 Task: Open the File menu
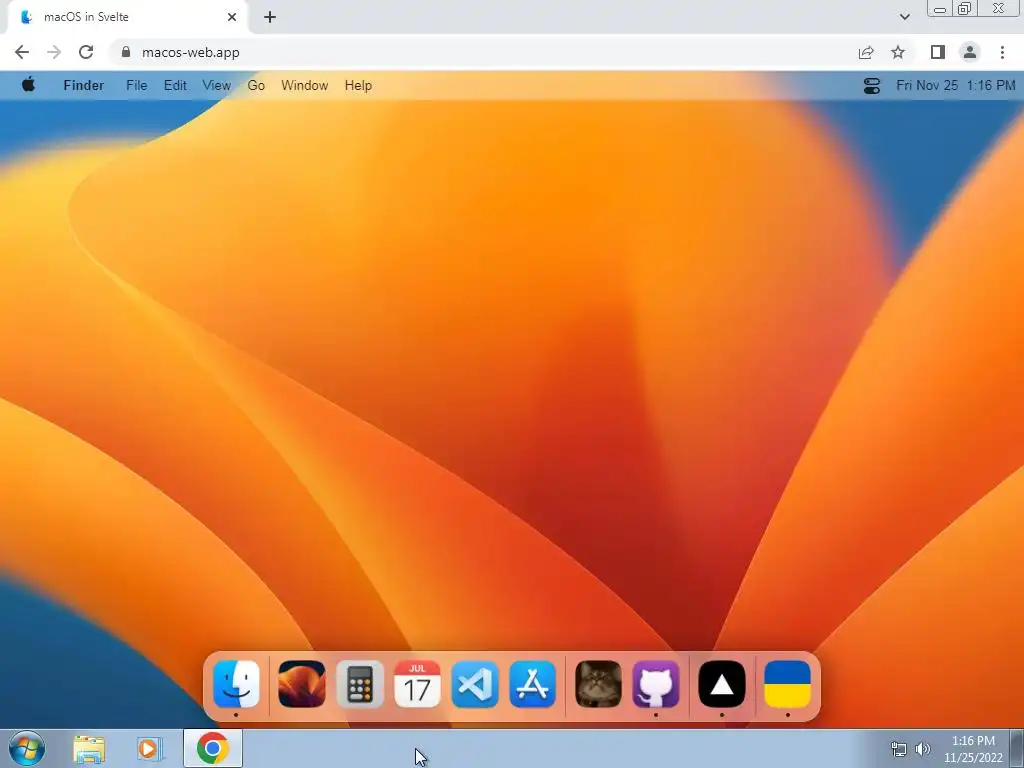(x=136, y=86)
